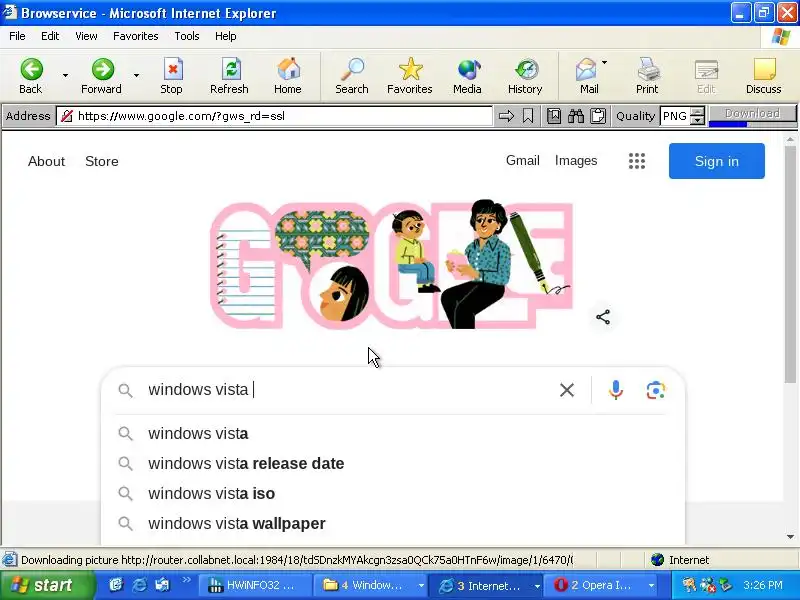Open the Google apps grid
The height and width of the screenshot is (600, 800).
point(637,161)
